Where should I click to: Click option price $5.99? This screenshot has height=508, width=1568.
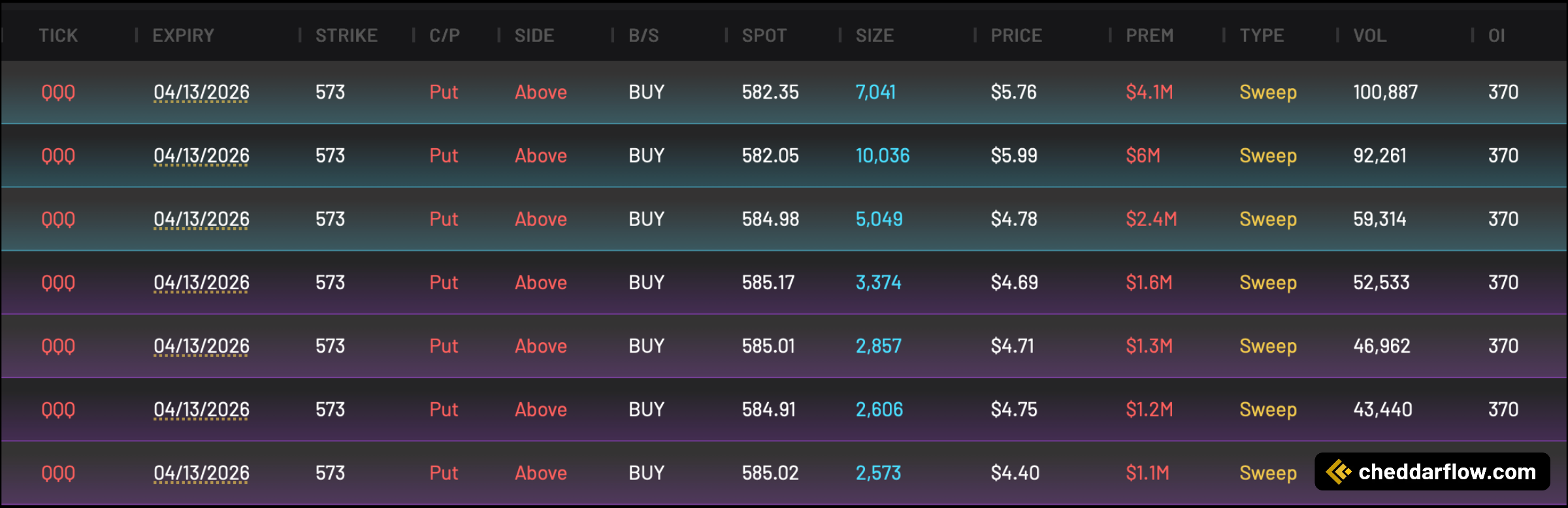[1014, 155]
